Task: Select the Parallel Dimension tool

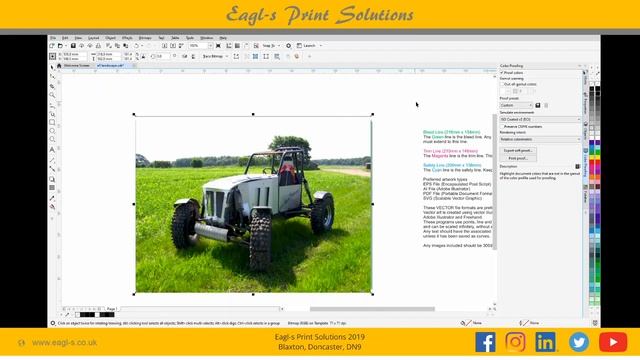Action: (x=52, y=160)
